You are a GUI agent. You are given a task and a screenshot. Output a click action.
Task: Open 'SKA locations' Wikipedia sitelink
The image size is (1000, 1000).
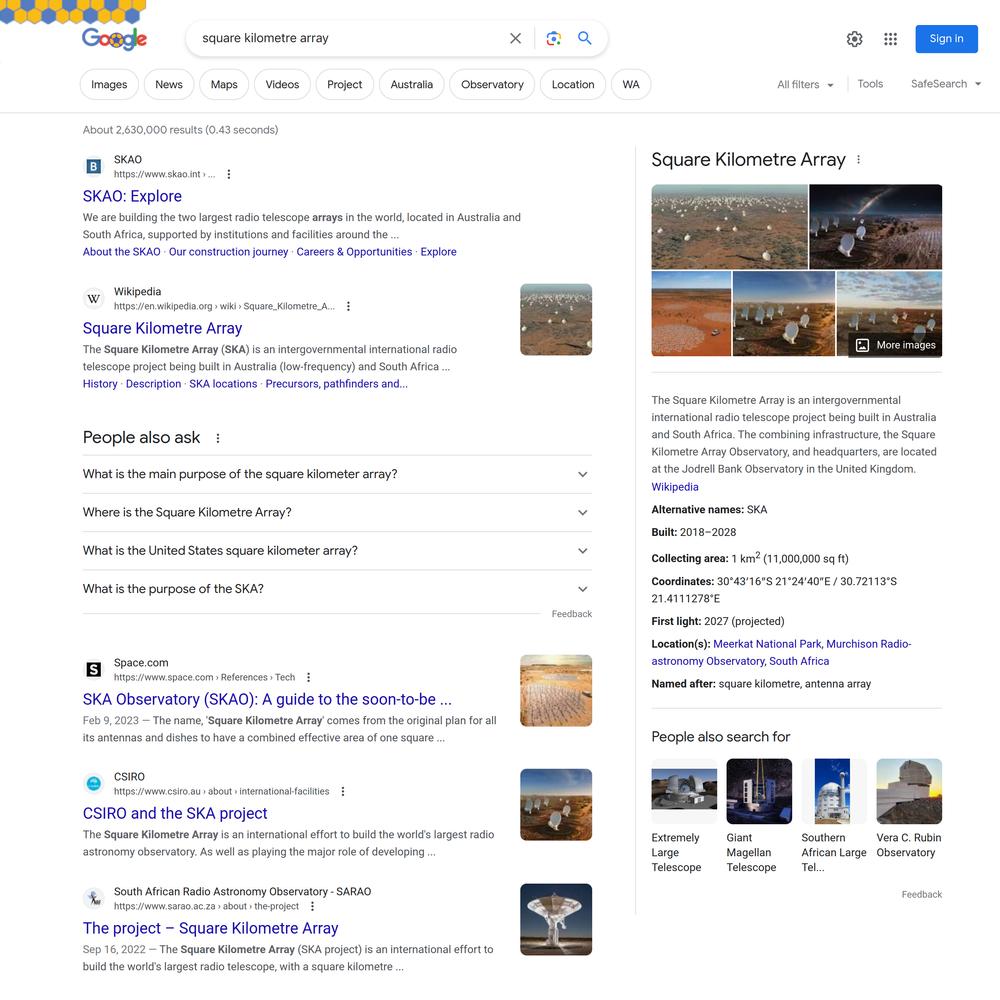click(223, 384)
